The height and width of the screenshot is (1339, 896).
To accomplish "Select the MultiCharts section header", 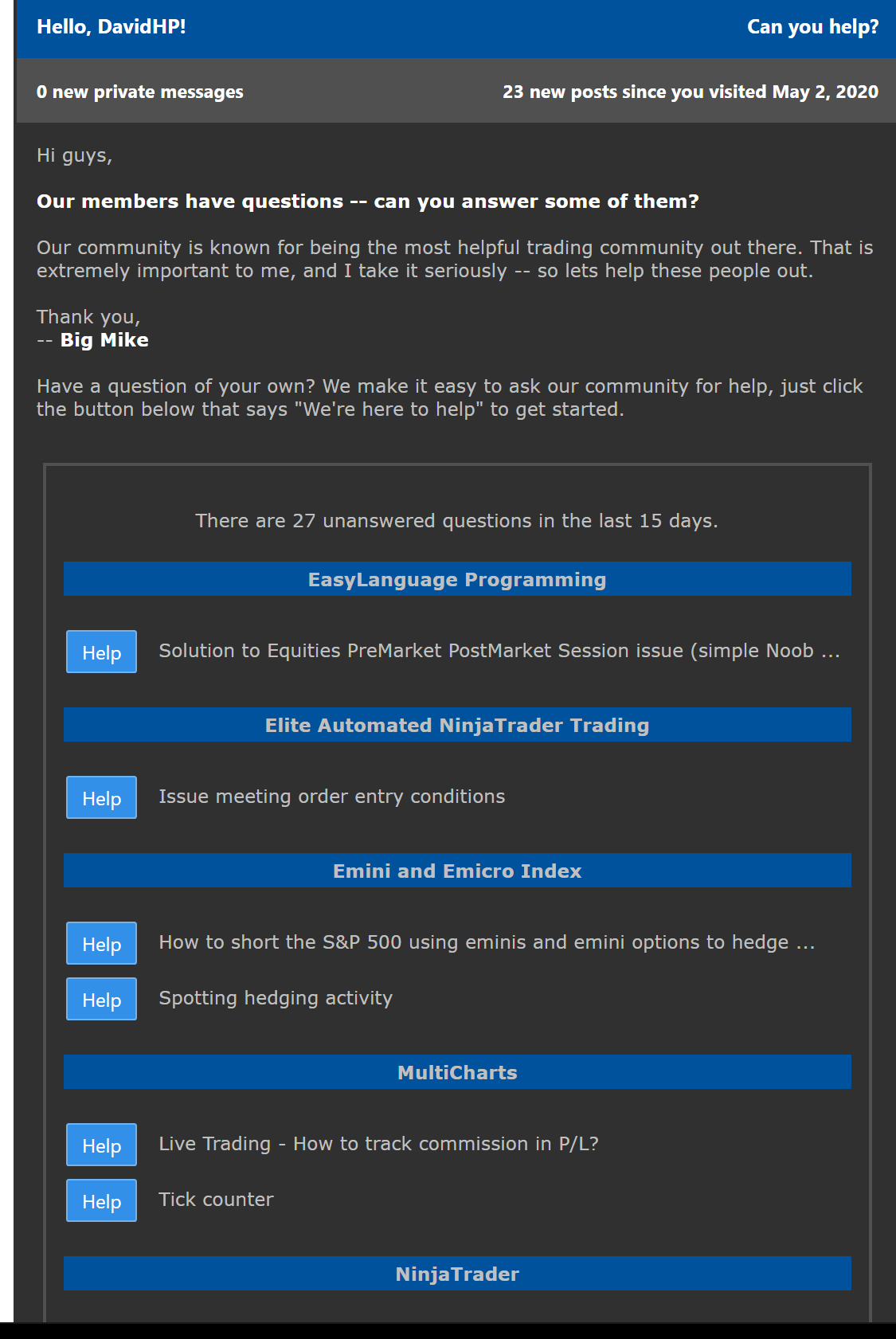I will pyautogui.click(x=457, y=1072).
